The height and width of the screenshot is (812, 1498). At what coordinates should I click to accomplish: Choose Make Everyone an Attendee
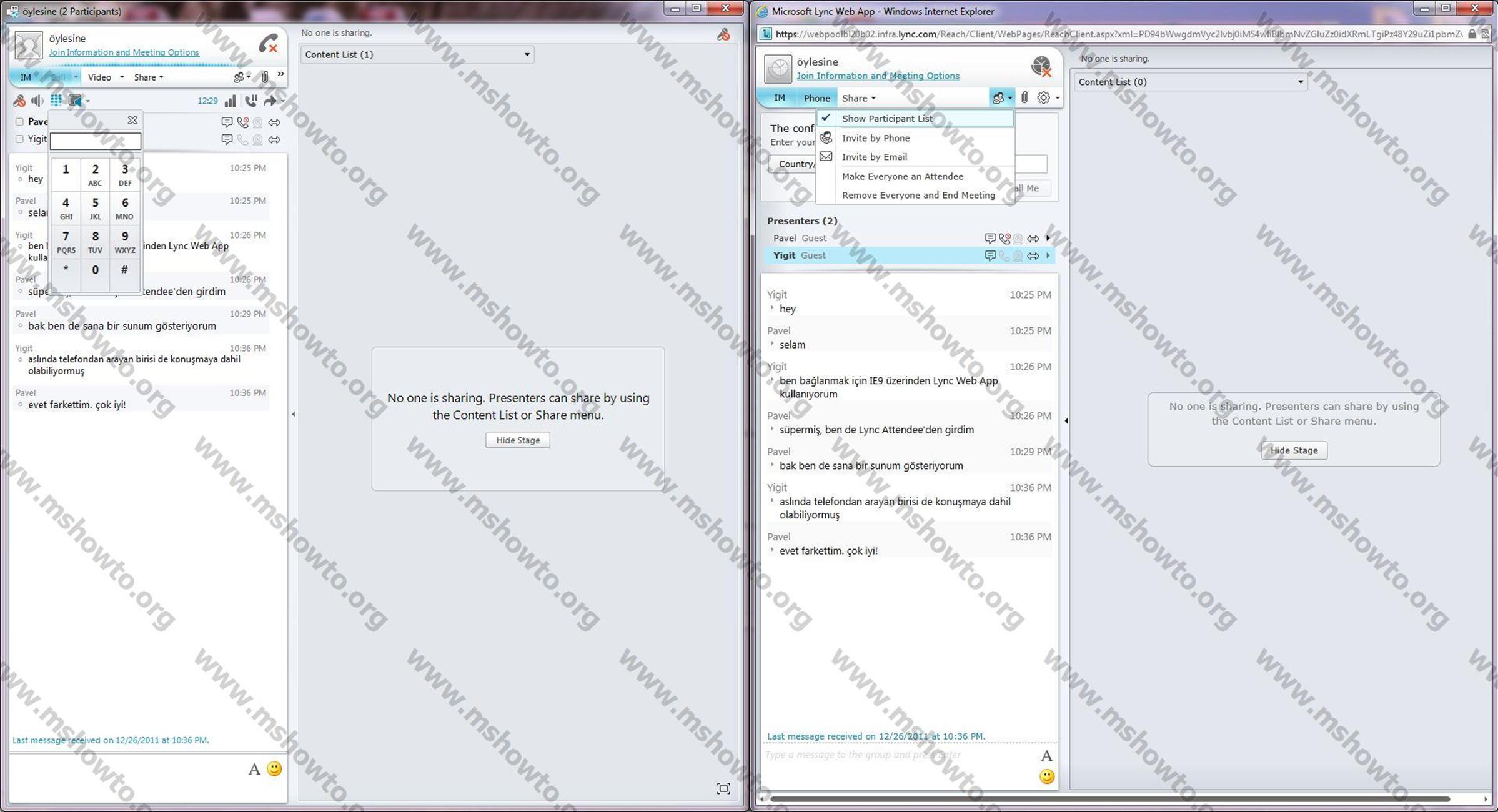tap(902, 176)
